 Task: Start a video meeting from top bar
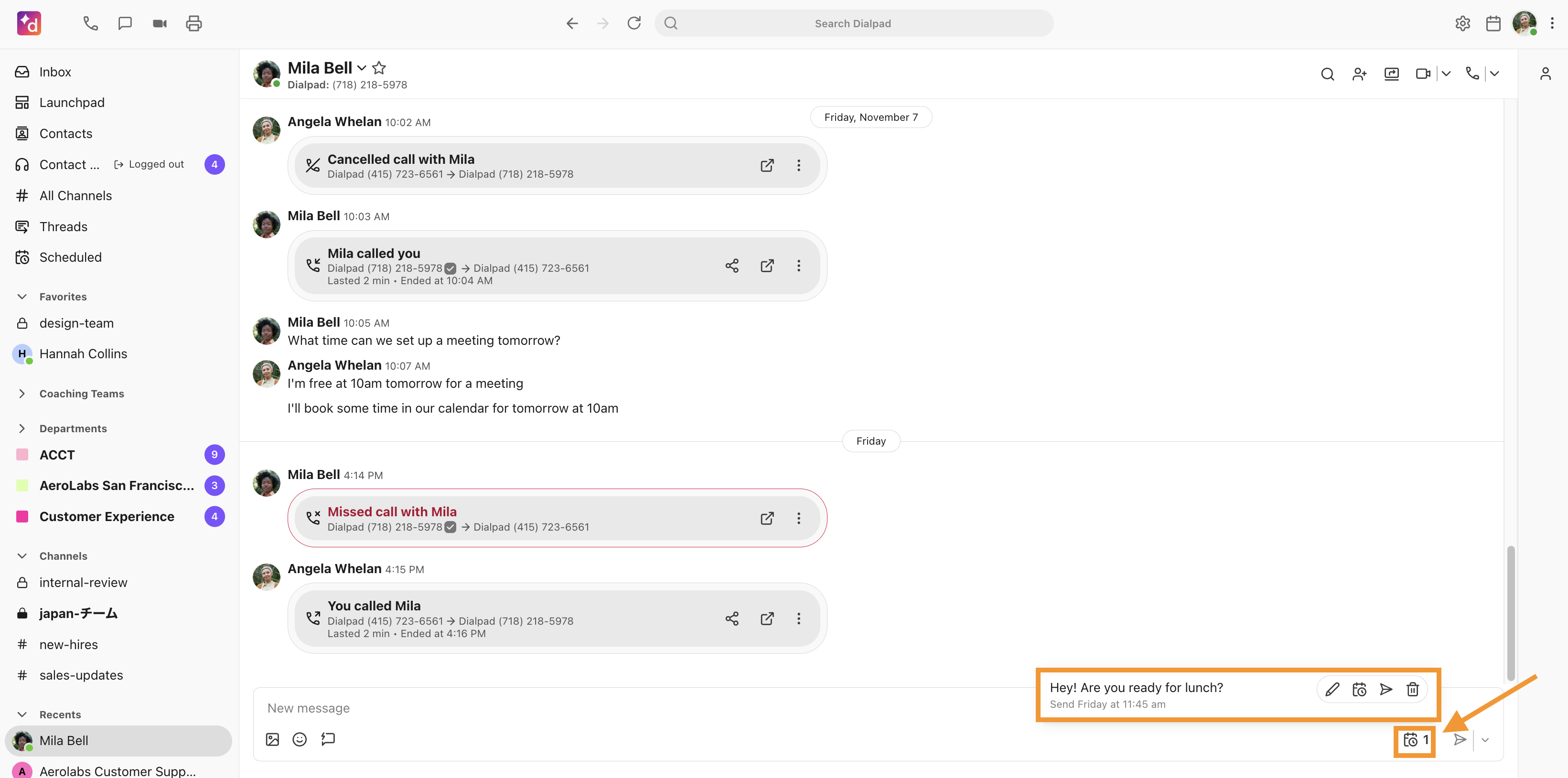click(160, 23)
